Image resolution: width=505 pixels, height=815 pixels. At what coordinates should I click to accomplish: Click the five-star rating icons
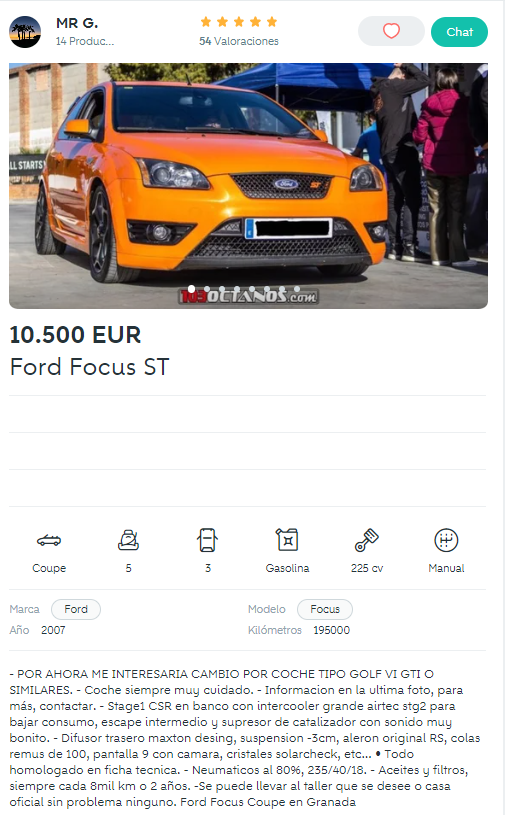tap(239, 22)
